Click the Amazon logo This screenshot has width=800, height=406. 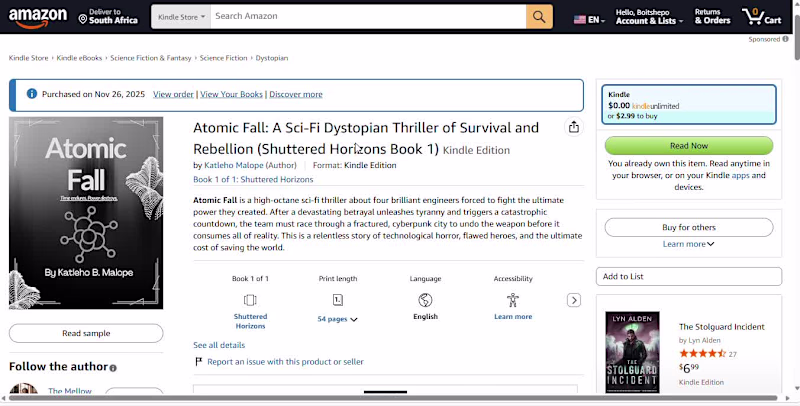pyautogui.click(x=38, y=17)
